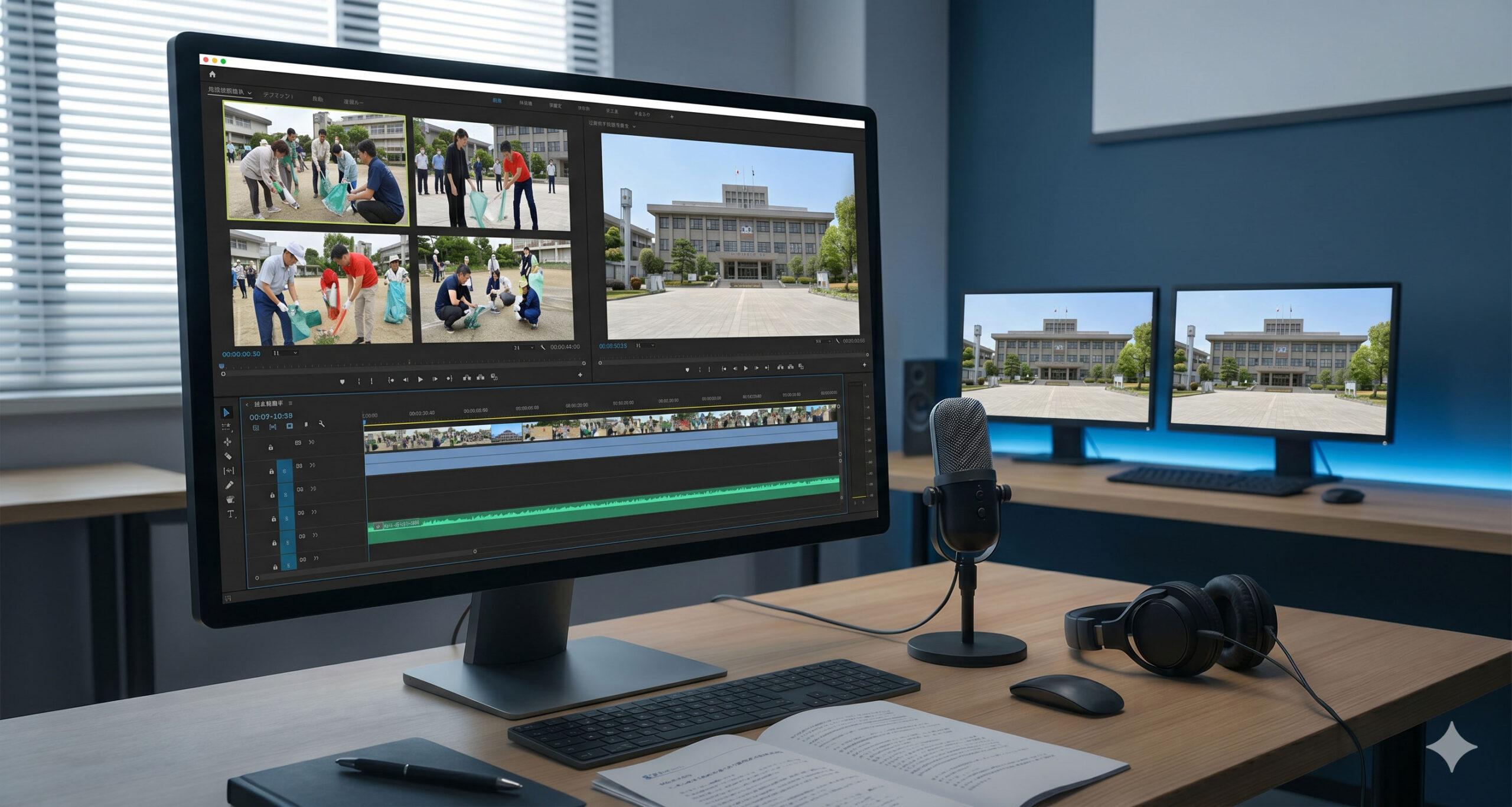This screenshot has height=807, width=1512.
Task: Select the Pen tool in toolbar
Action: [x=229, y=485]
